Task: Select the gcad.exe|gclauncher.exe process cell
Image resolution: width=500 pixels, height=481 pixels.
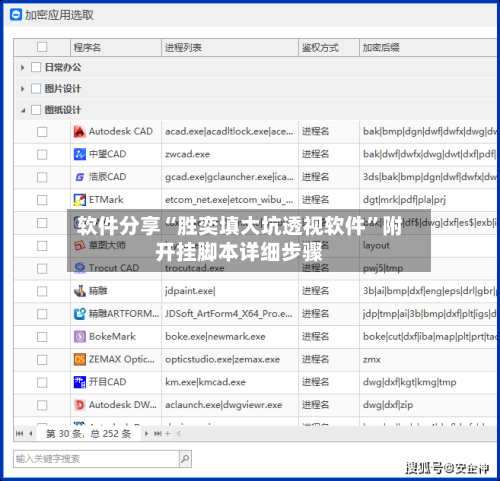Action: [230, 177]
